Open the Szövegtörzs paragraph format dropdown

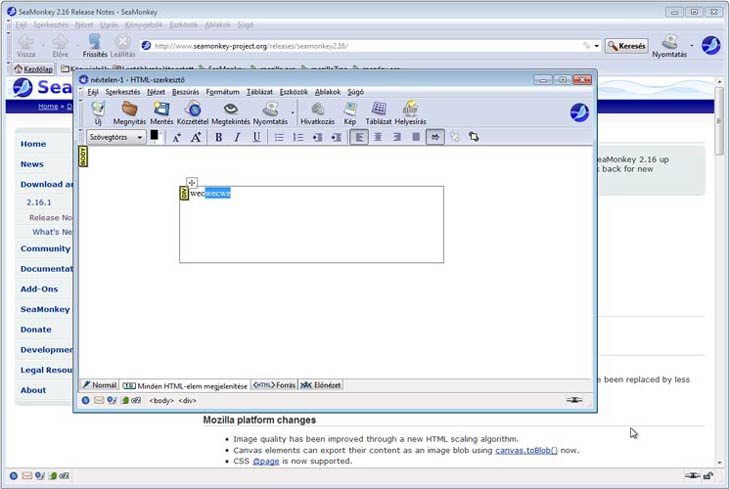(x=115, y=137)
